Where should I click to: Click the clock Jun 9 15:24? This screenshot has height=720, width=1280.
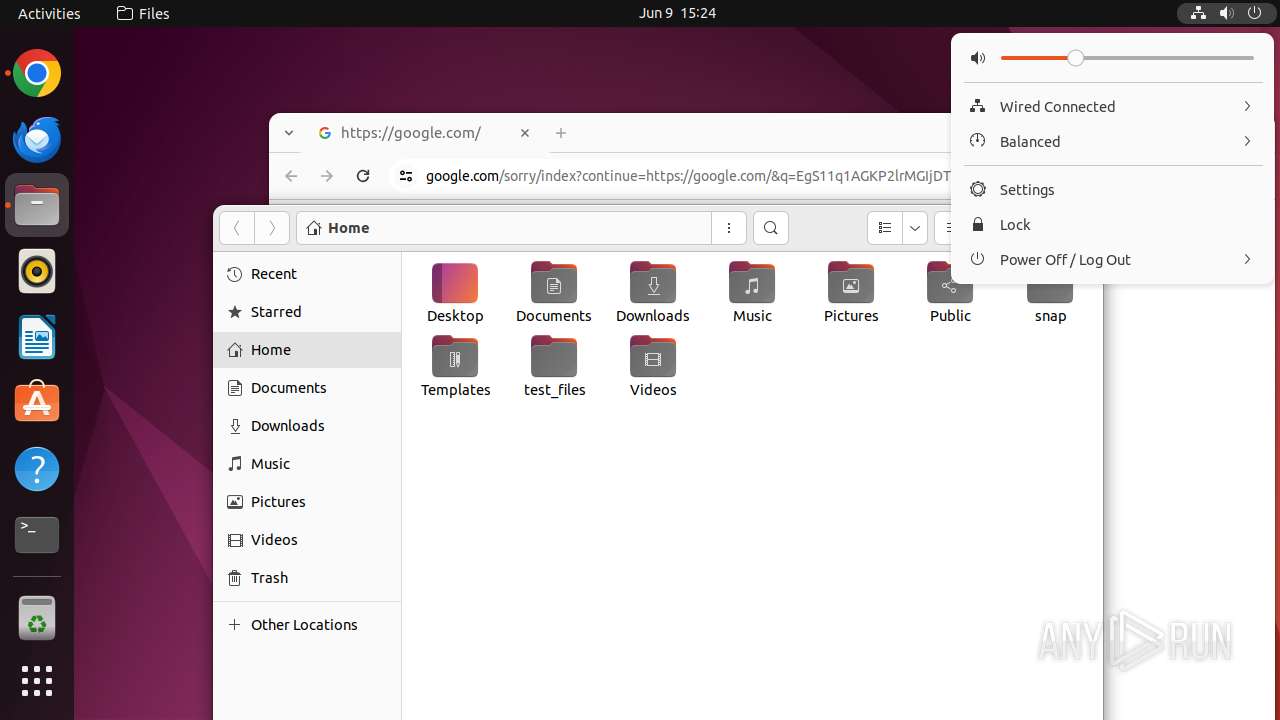[x=677, y=13]
